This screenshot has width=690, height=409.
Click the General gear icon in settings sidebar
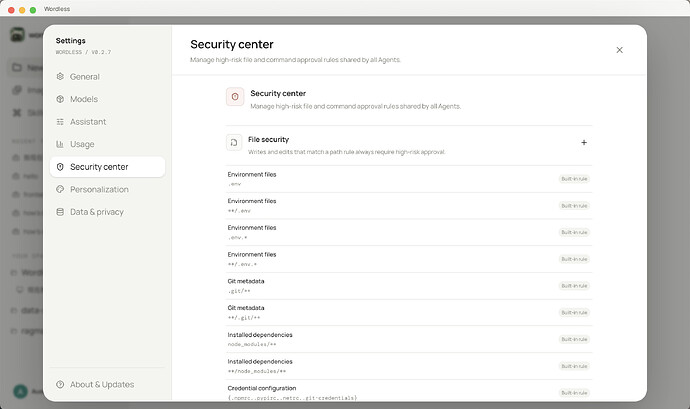pos(60,77)
